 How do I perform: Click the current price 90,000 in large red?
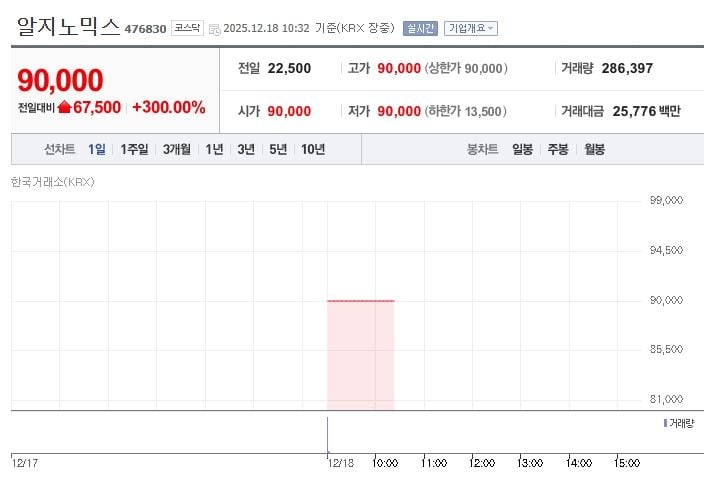[x=60, y=80]
